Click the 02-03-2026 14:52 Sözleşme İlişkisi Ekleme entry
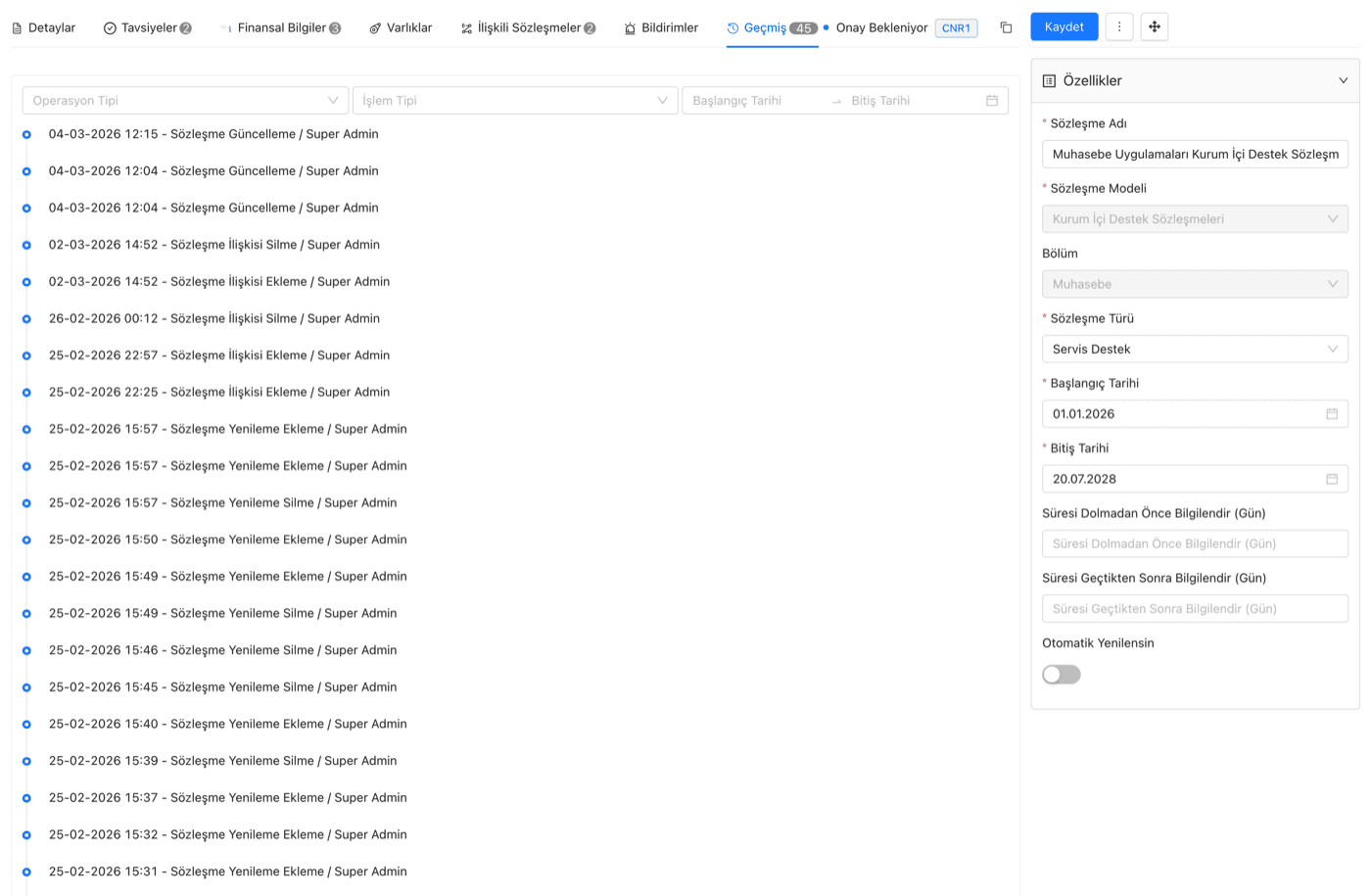The image size is (1371, 896). tap(219, 282)
